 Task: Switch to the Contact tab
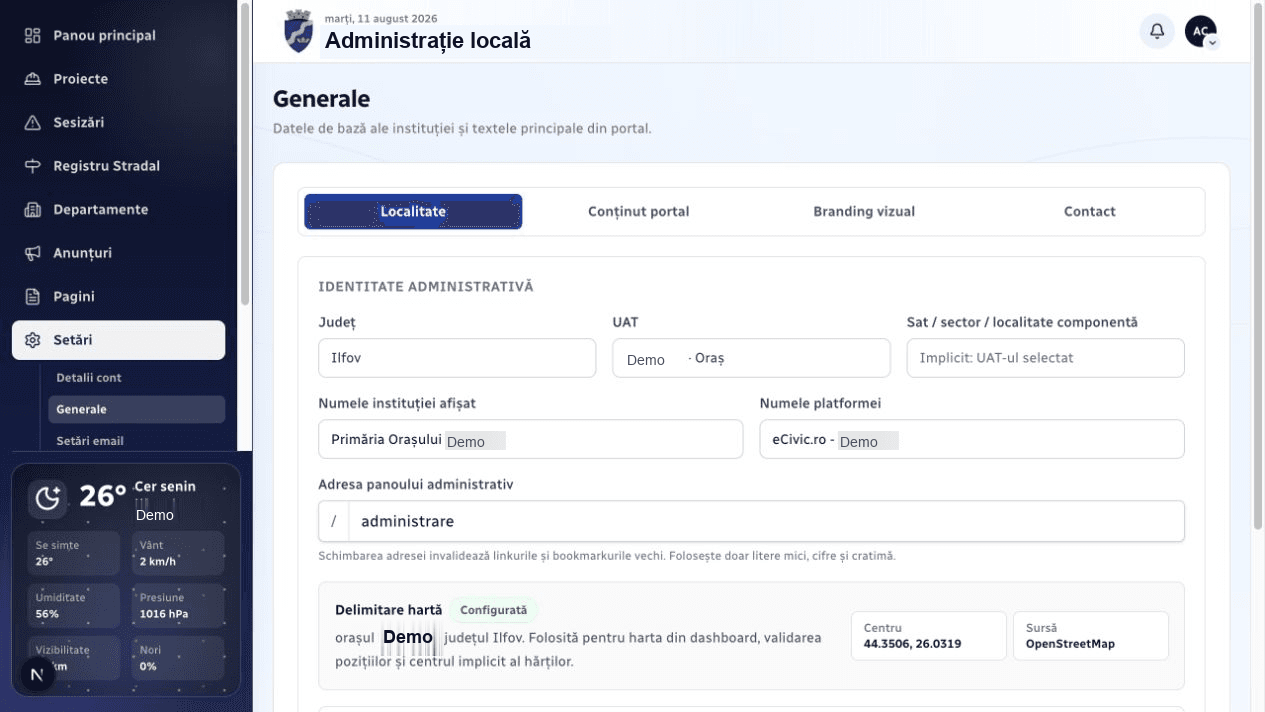[x=1090, y=212]
